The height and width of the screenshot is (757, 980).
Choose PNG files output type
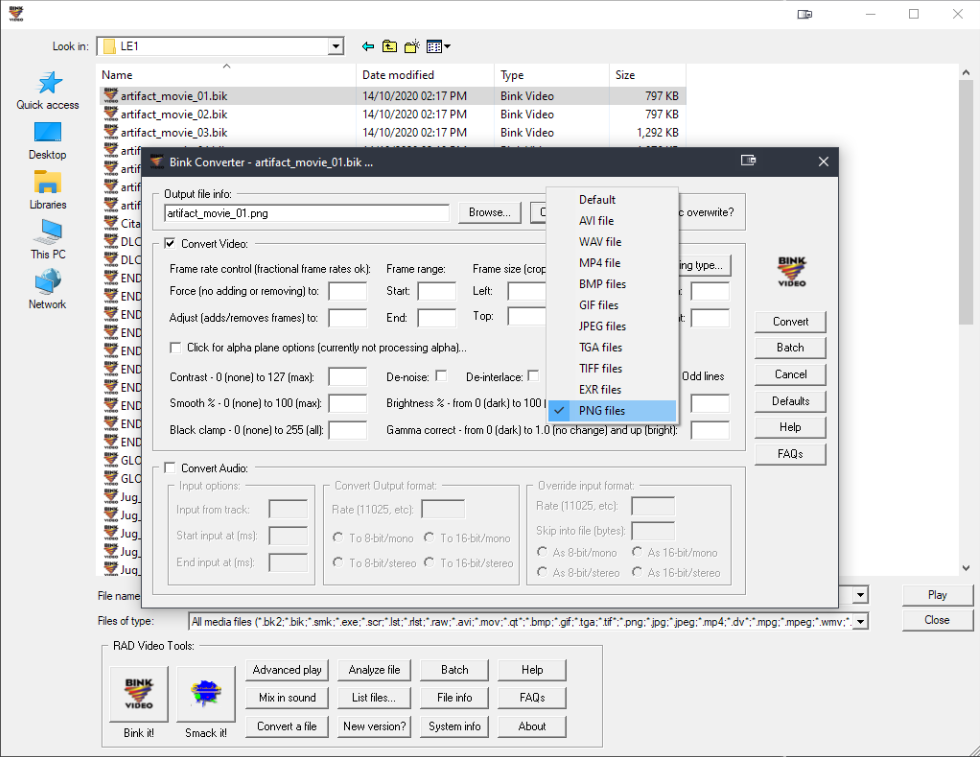[x=612, y=411]
